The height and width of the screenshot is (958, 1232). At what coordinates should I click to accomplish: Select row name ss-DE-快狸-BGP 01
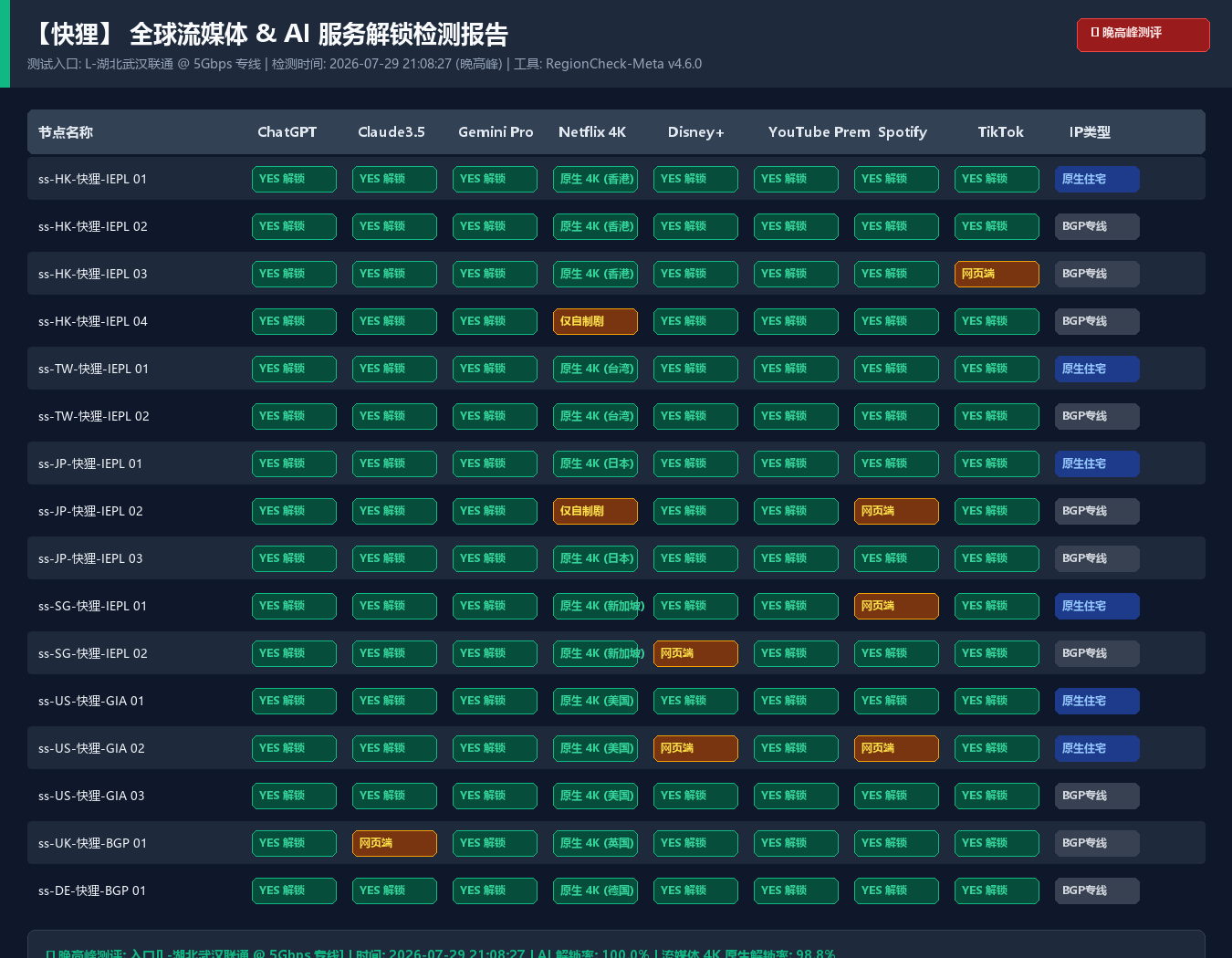[92, 890]
